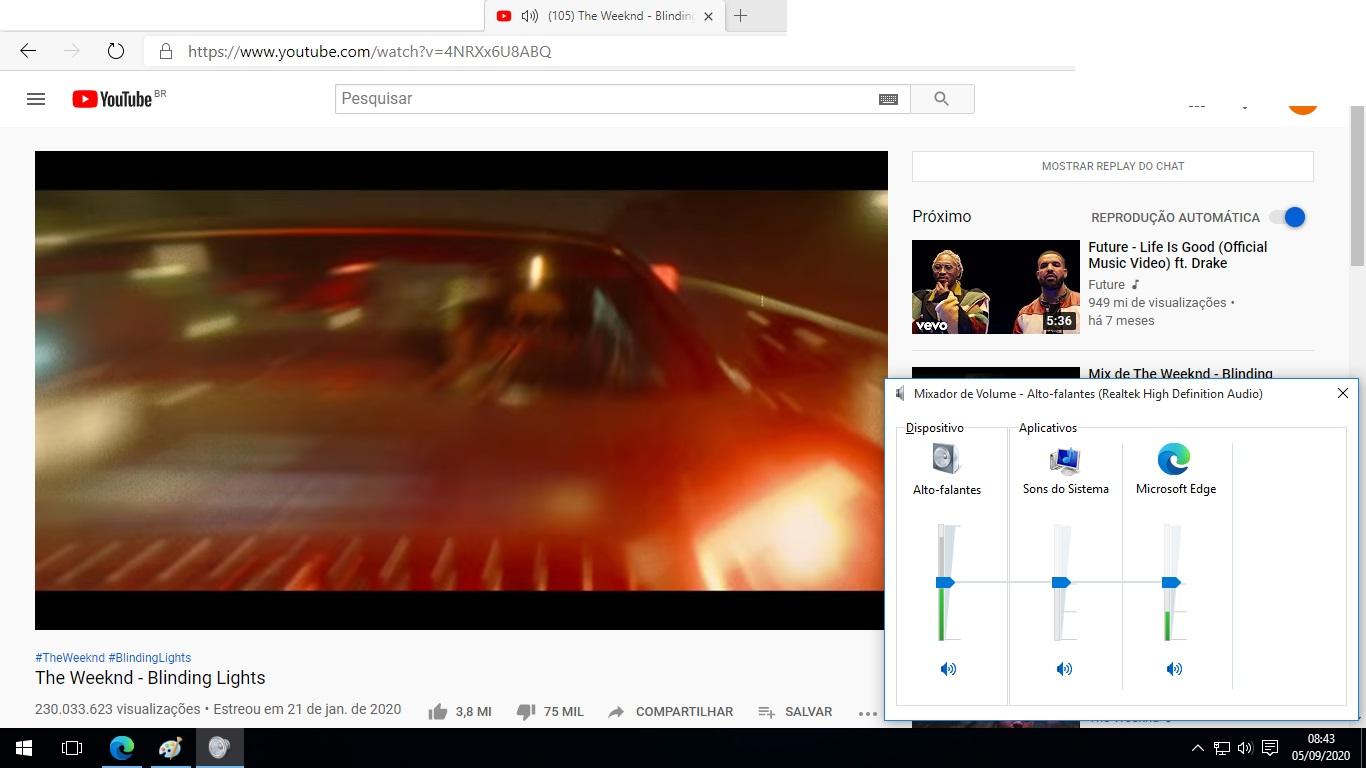Click Sons do Sistema icon in mixer
Viewport: 1366px width, 768px height.
[1065, 460]
